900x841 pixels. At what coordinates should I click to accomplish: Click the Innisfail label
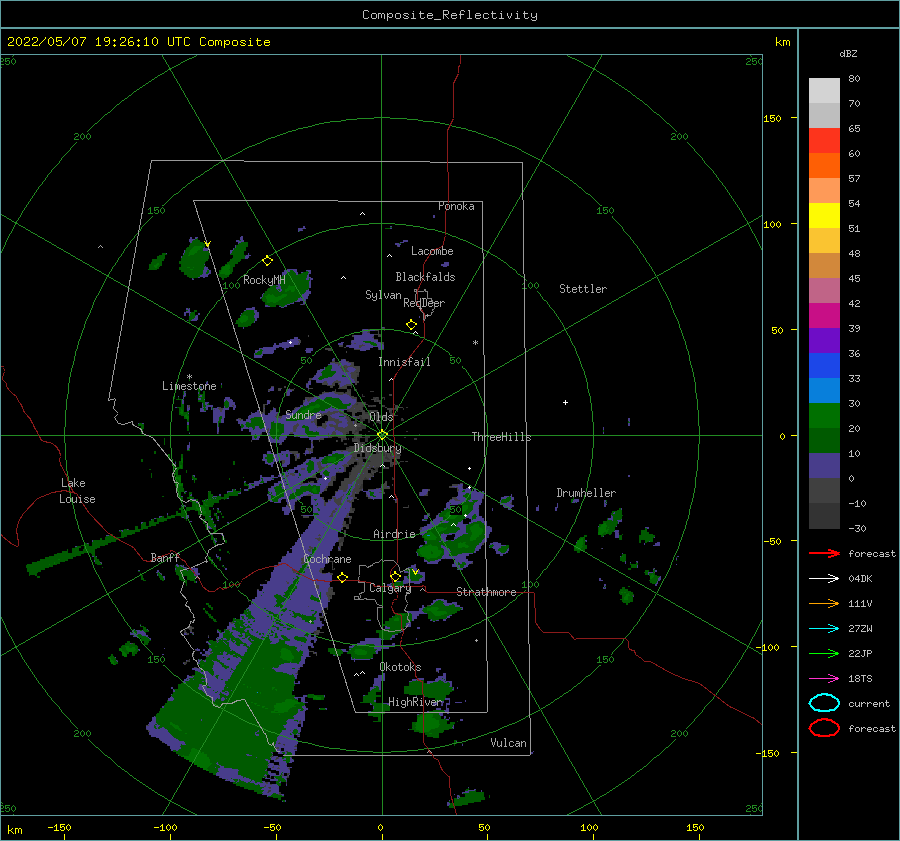(x=404, y=362)
